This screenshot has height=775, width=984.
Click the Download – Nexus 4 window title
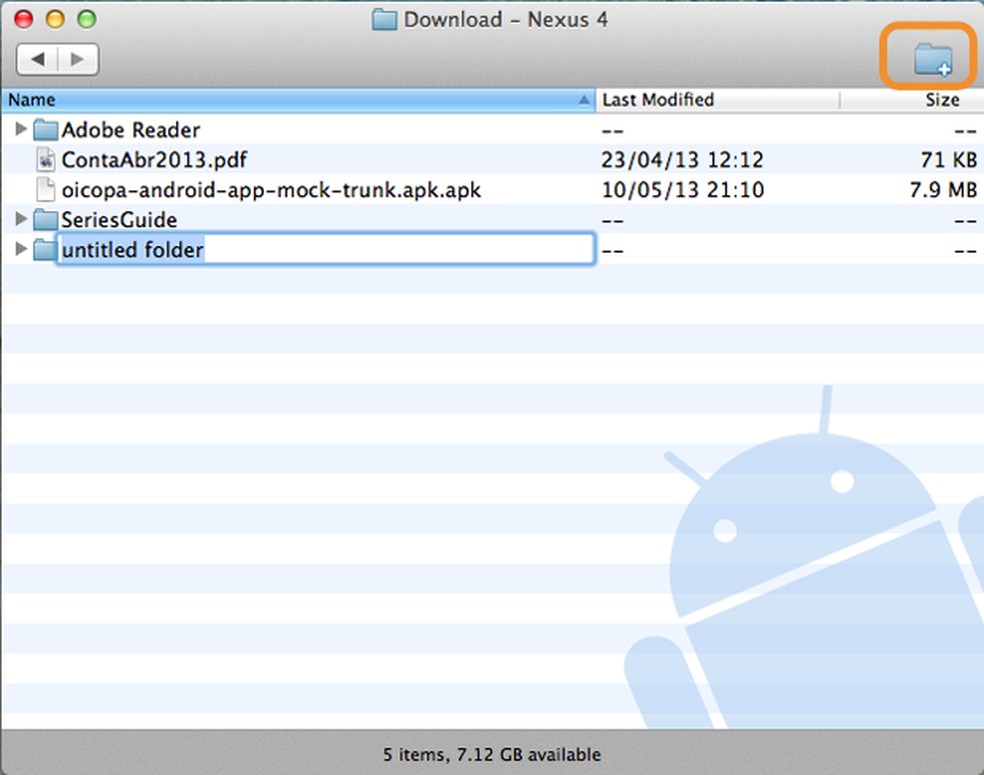click(506, 20)
